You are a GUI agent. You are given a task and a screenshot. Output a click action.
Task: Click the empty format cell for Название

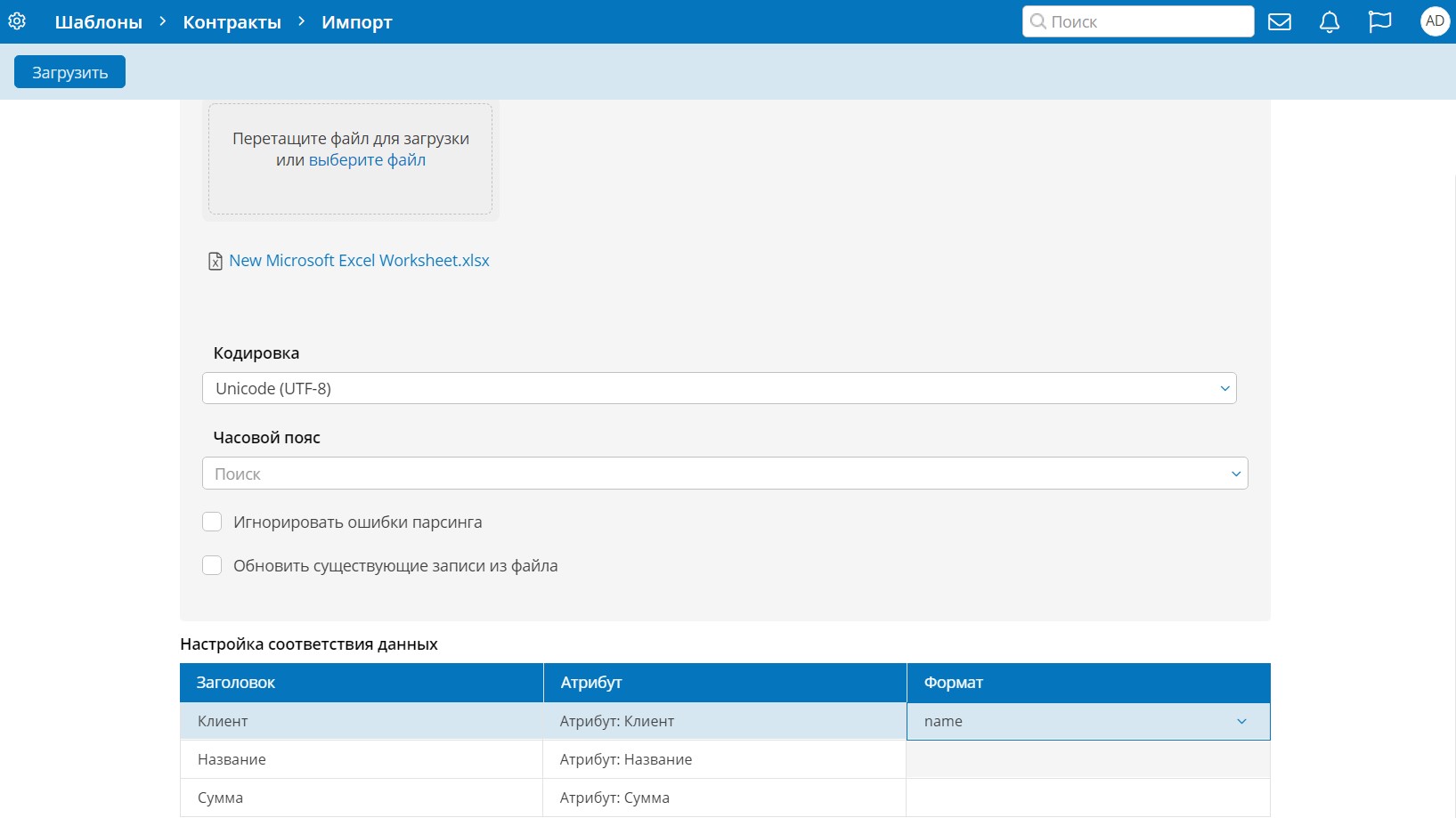point(1088,760)
